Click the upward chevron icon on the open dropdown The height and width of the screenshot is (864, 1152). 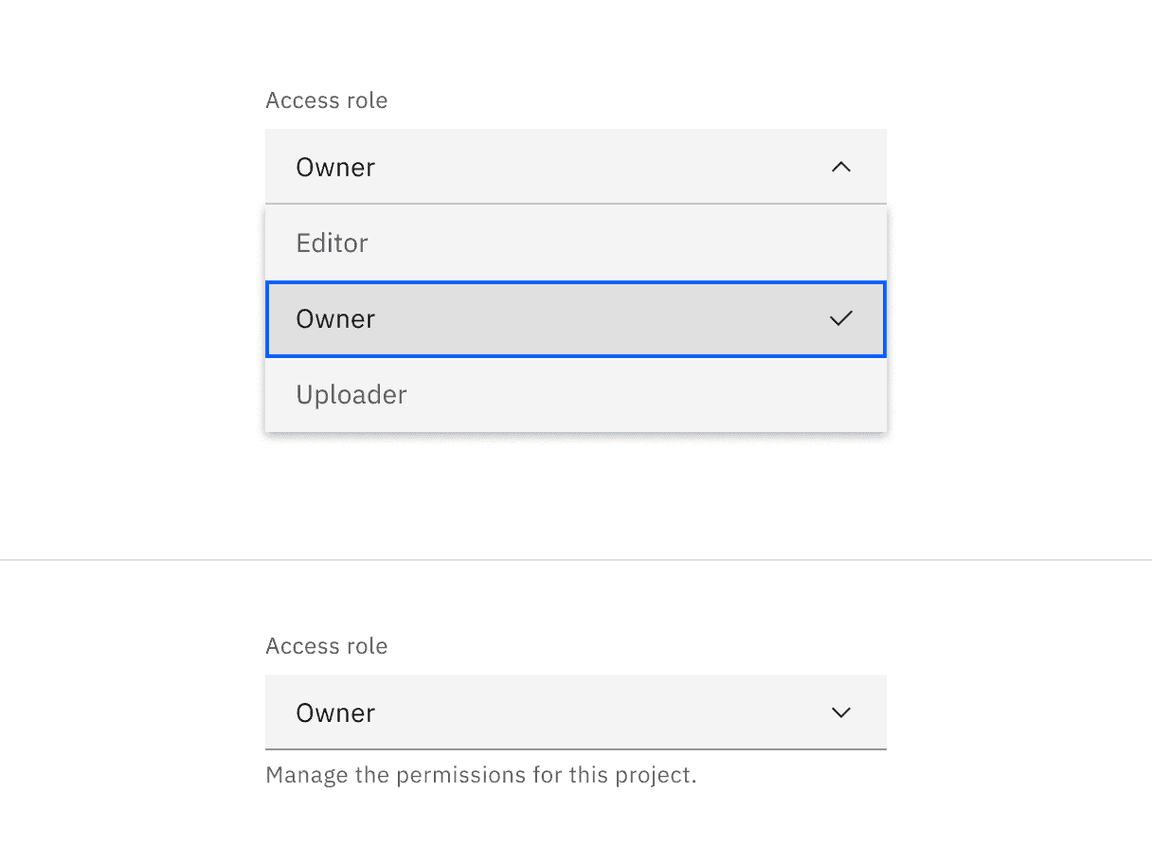pos(841,167)
